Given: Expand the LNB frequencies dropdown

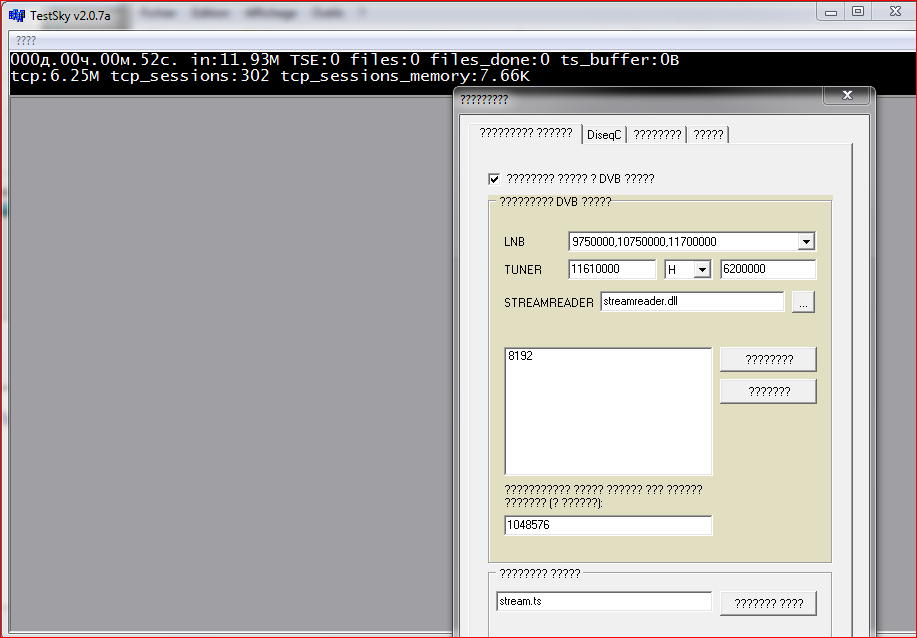Looking at the screenshot, I should tap(806, 241).
